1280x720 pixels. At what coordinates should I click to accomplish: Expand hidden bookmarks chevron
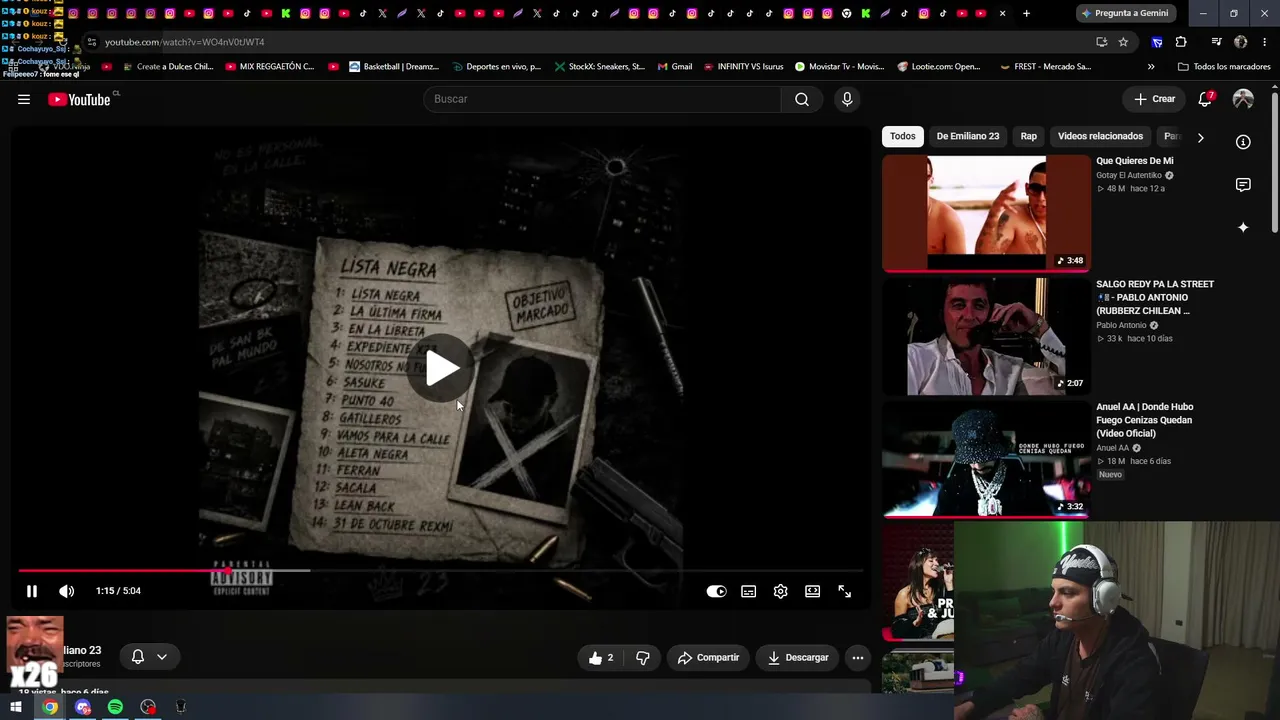click(1151, 67)
